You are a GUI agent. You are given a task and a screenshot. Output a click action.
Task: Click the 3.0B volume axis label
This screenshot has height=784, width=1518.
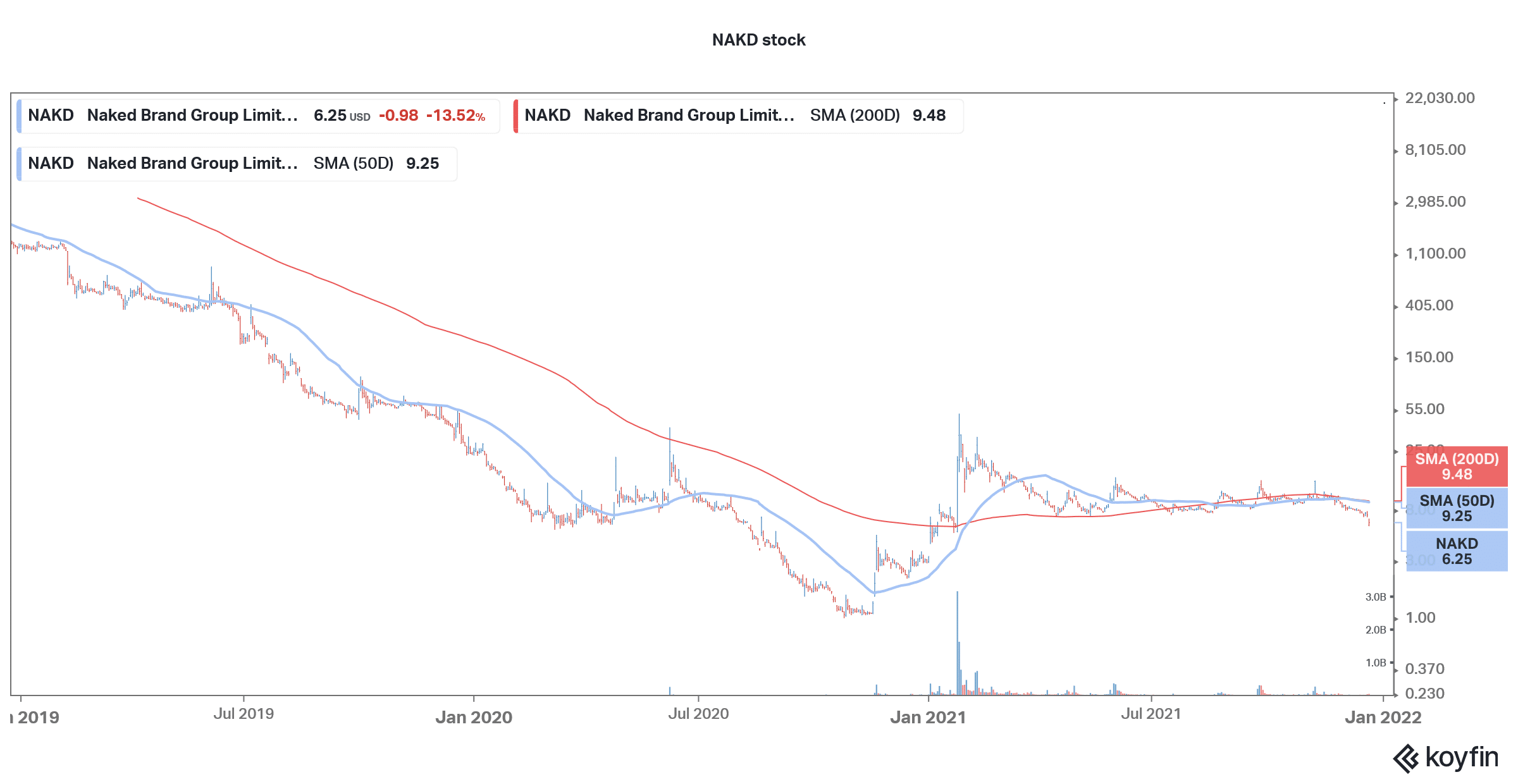click(1376, 597)
